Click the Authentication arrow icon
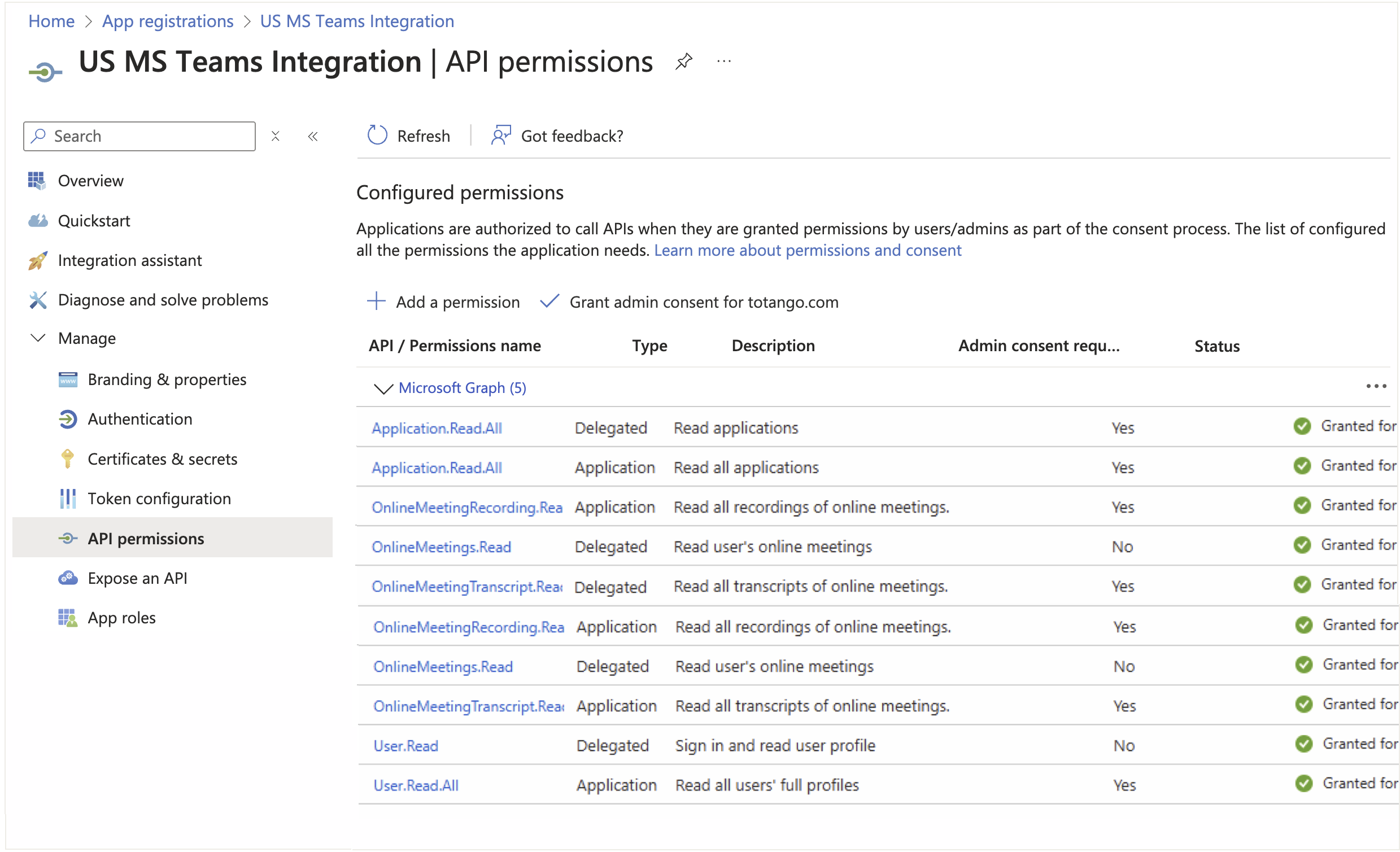 point(68,419)
